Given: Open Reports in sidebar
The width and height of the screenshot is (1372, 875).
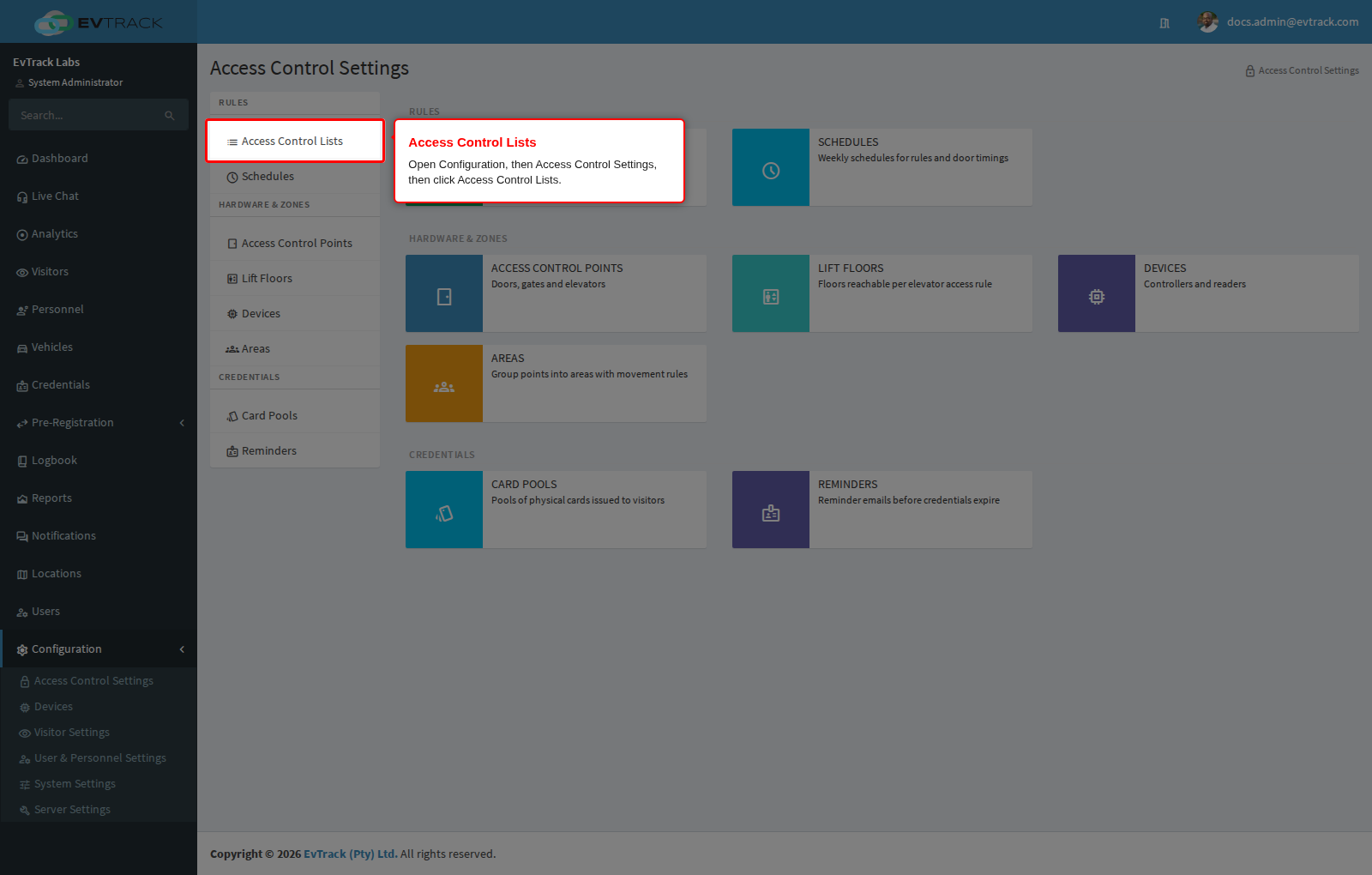Looking at the screenshot, I should click(99, 498).
